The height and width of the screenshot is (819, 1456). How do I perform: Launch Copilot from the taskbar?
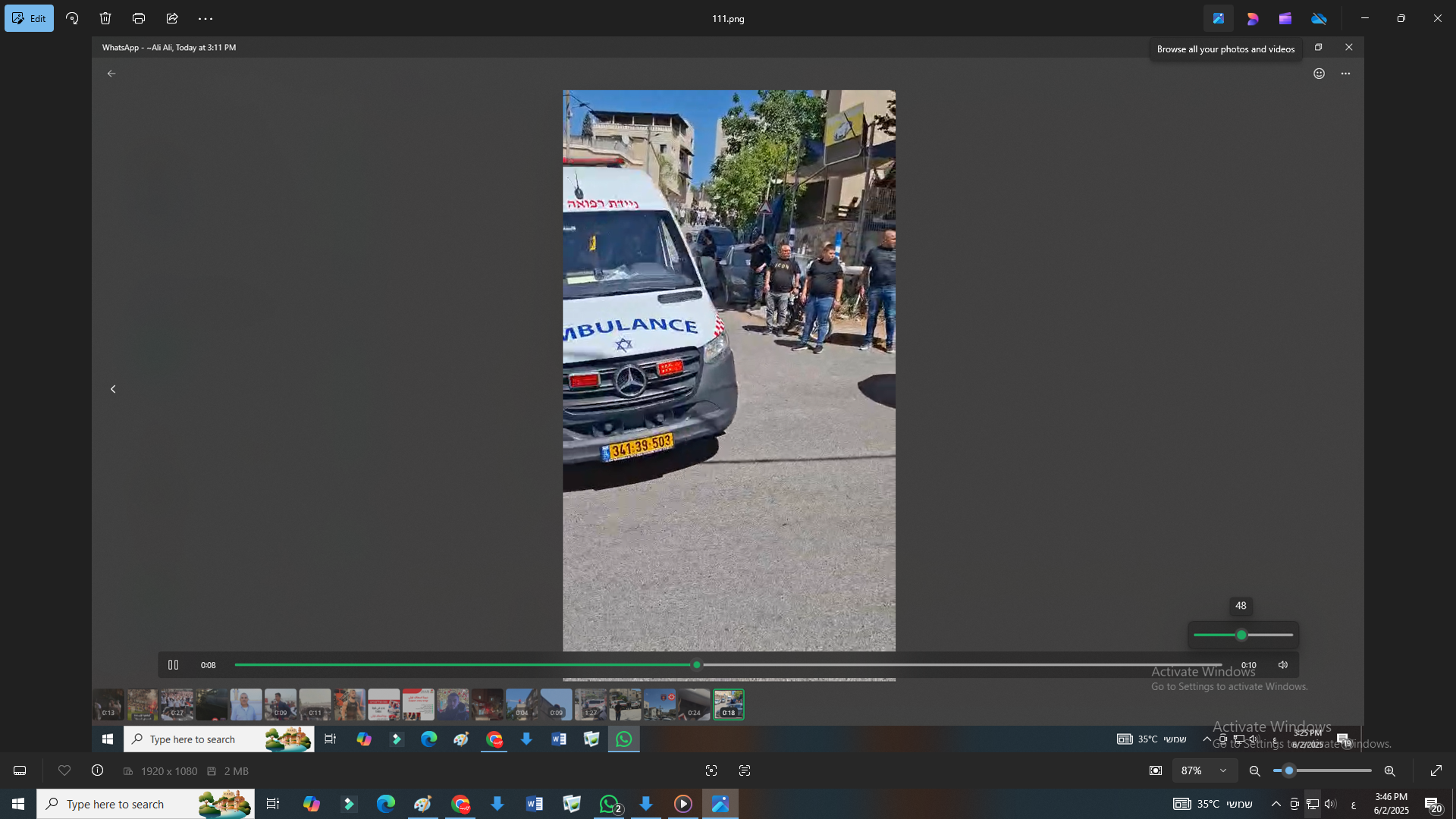pyautogui.click(x=312, y=804)
